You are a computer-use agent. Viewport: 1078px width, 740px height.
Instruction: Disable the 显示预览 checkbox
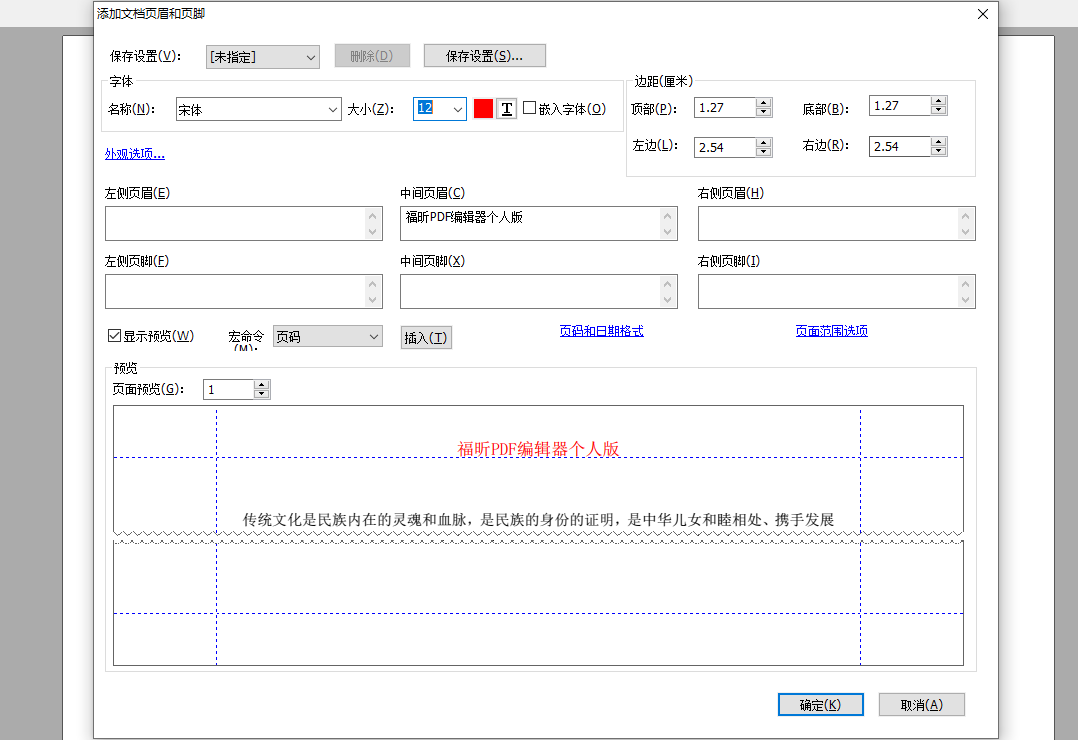(x=114, y=335)
